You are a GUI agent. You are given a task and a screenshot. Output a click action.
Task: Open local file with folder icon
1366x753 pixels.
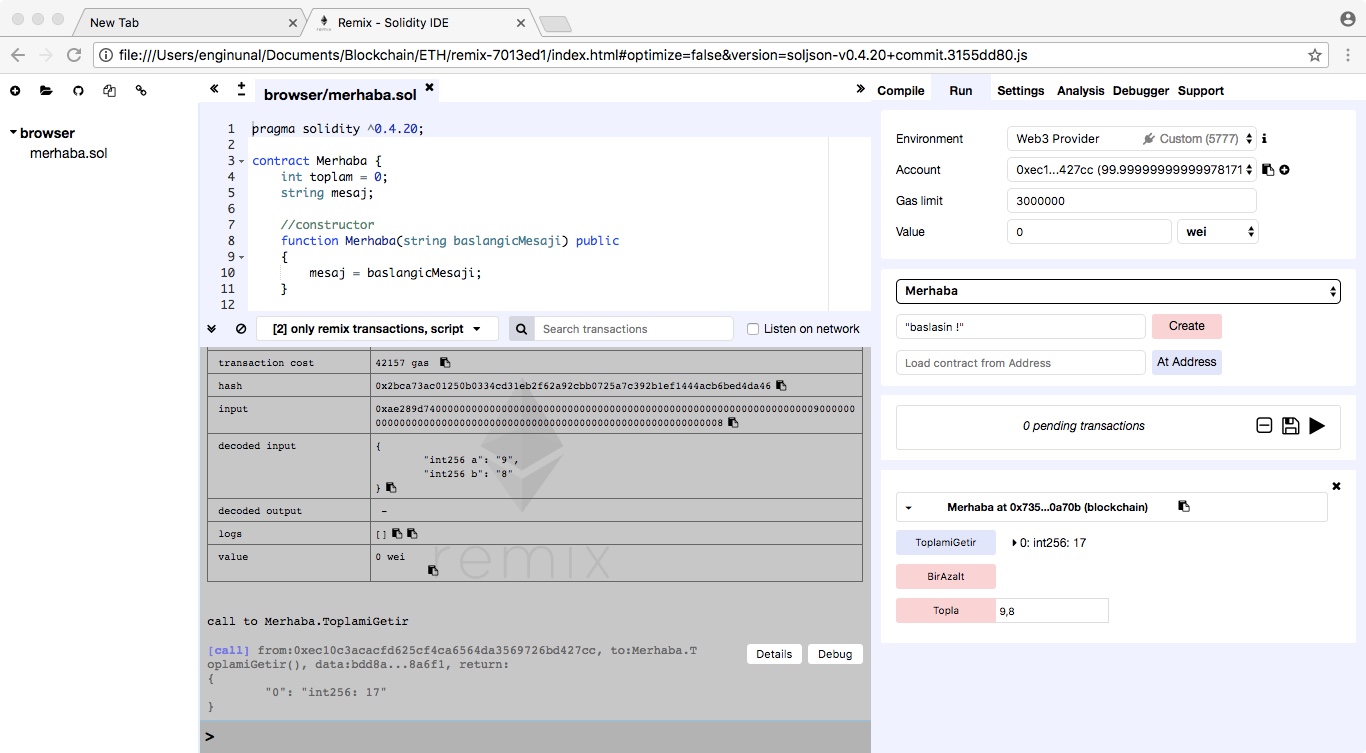pyautogui.click(x=46, y=91)
